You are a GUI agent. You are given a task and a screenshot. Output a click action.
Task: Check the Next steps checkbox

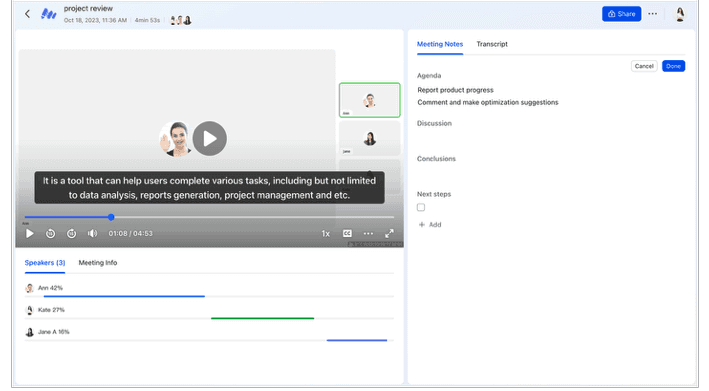pyautogui.click(x=421, y=207)
